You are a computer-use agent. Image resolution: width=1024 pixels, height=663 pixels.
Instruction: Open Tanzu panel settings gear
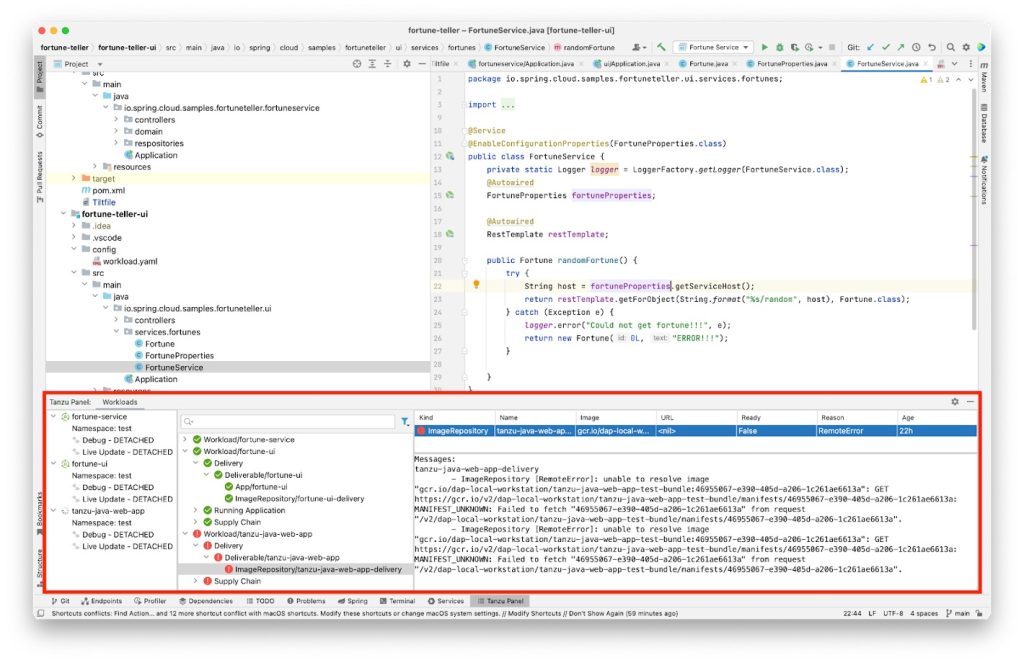pos(955,402)
